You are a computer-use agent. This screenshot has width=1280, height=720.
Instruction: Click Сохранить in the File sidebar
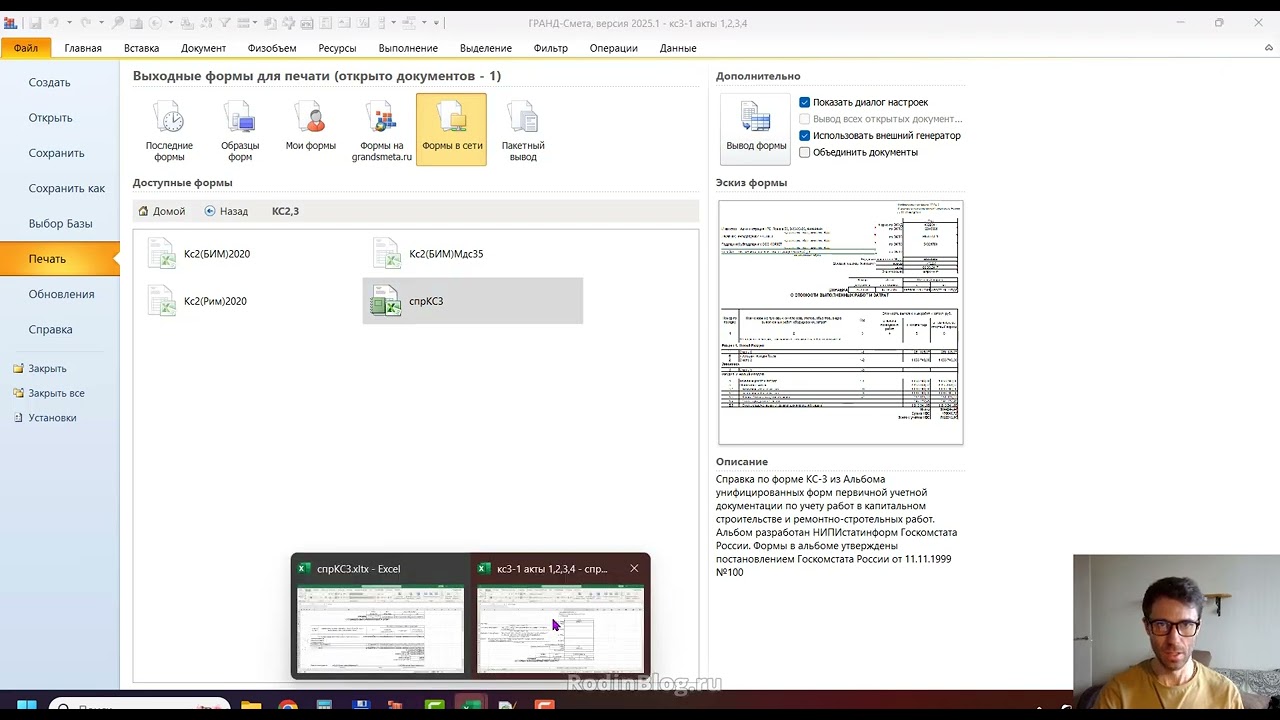coord(60,153)
